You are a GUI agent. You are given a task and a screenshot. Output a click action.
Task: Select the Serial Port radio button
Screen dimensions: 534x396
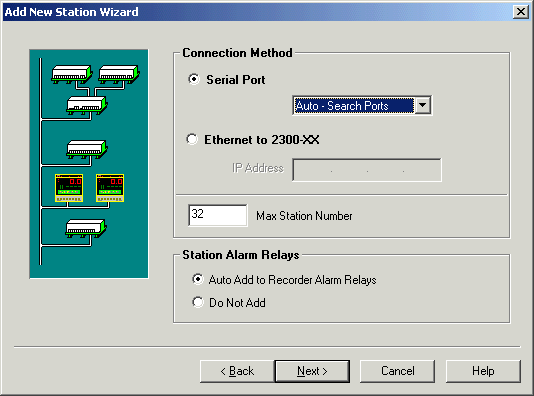[194, 80]
